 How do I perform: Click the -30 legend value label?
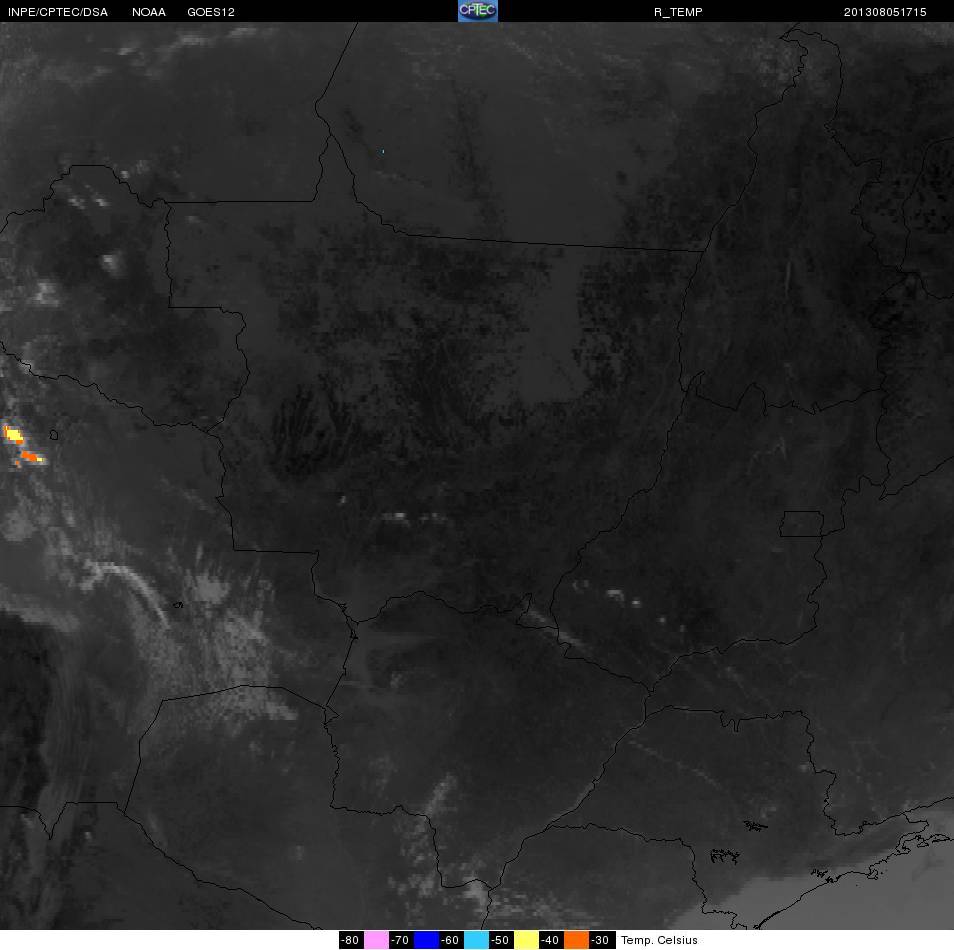click(601, 940)
